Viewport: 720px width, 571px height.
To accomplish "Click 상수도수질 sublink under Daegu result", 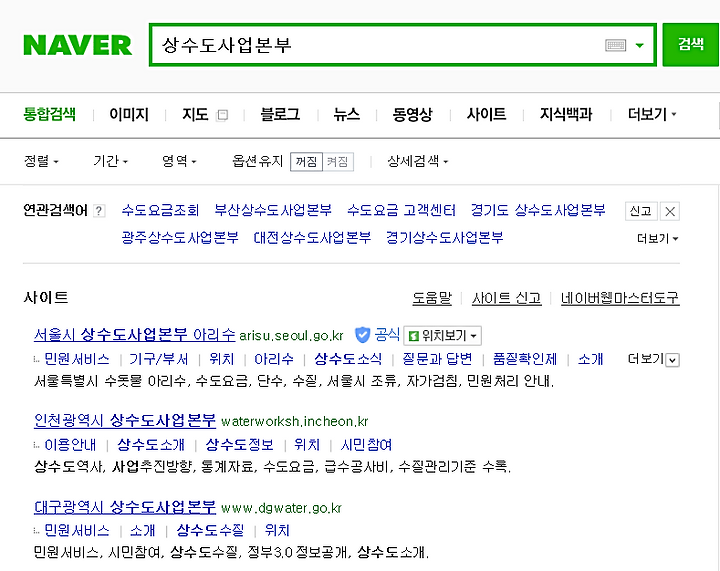I will click(x=210, y=531).
